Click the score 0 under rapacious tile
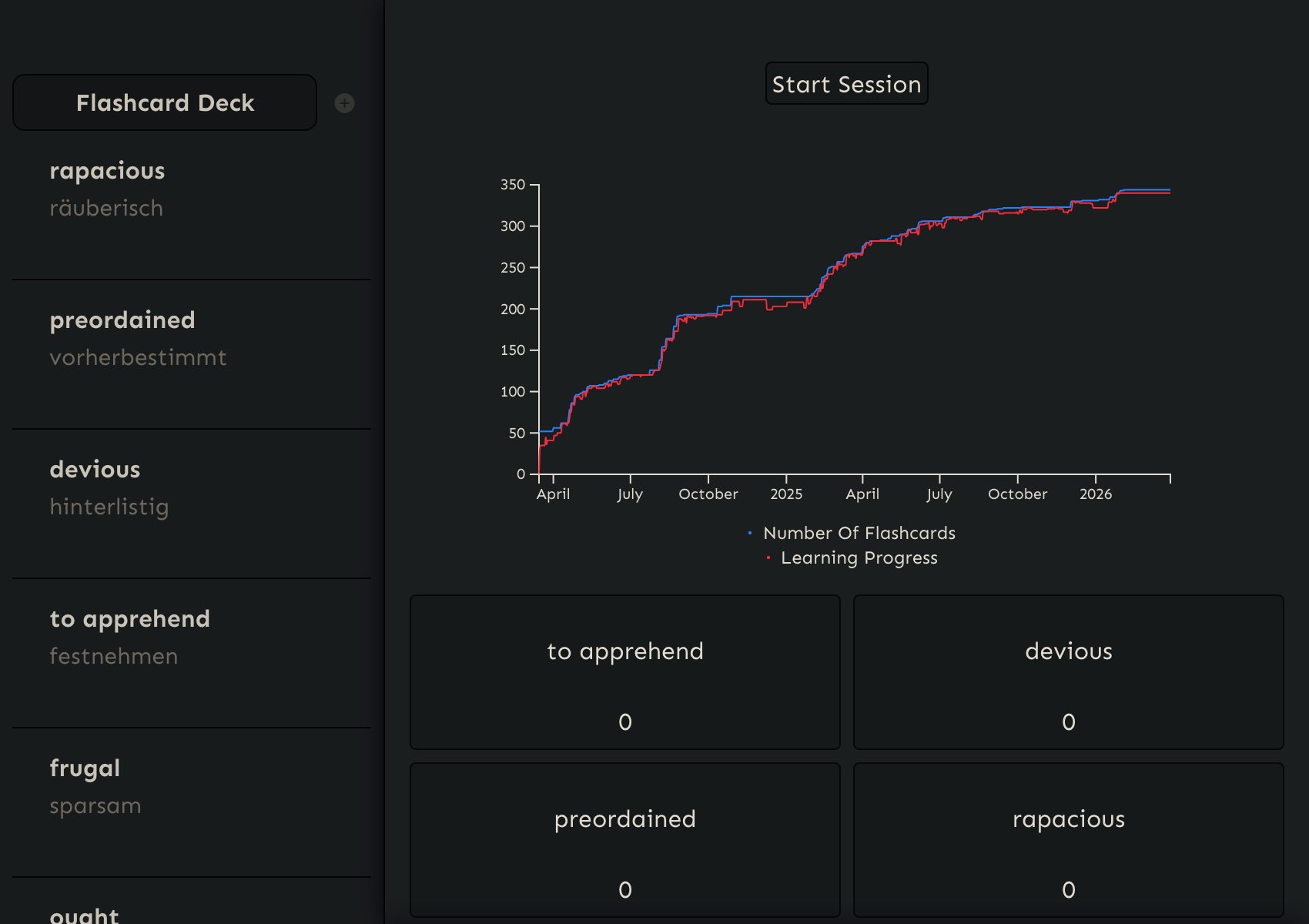 click(x=1069, y=889)
